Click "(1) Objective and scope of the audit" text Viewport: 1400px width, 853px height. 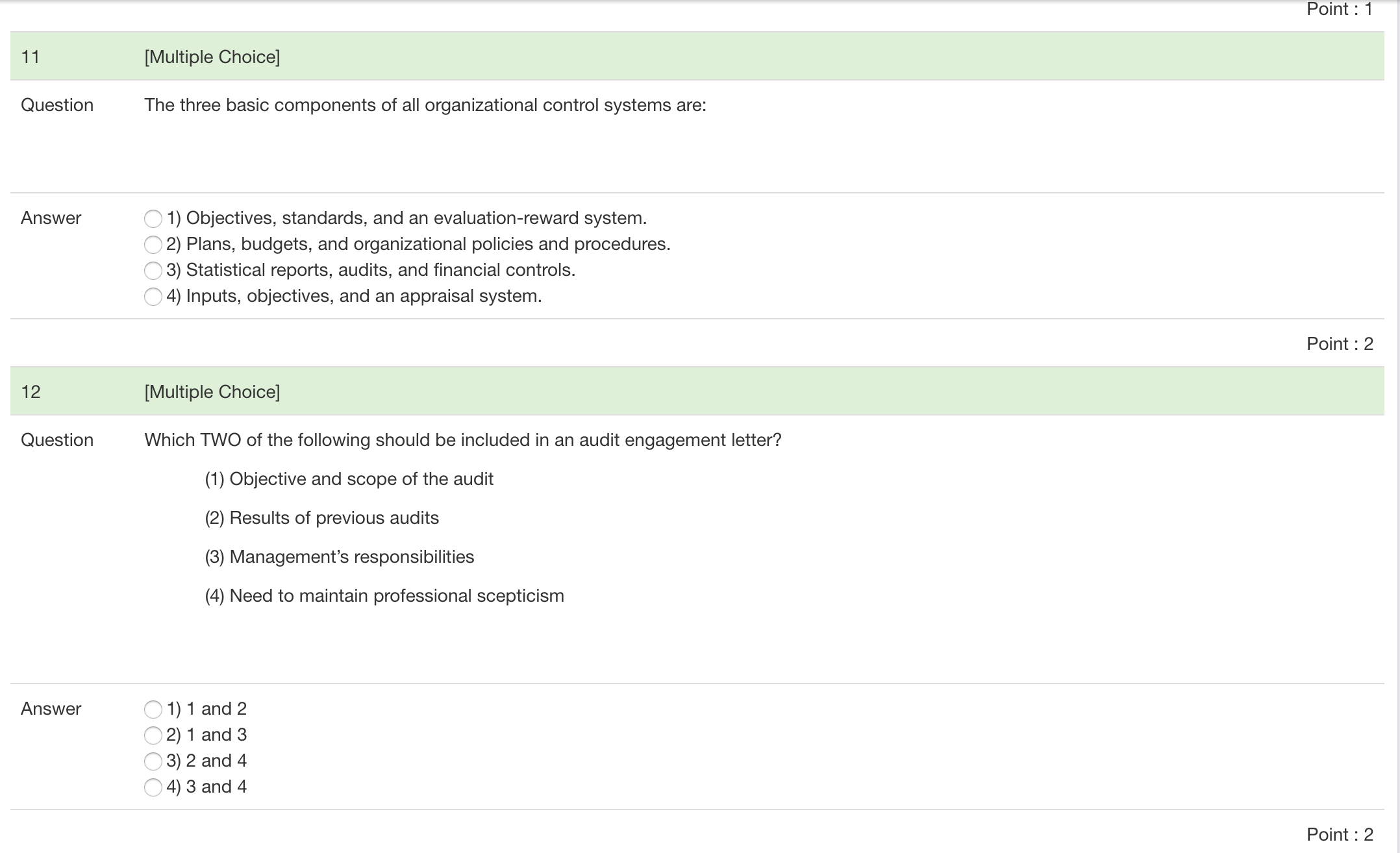(x=349, y=478)
